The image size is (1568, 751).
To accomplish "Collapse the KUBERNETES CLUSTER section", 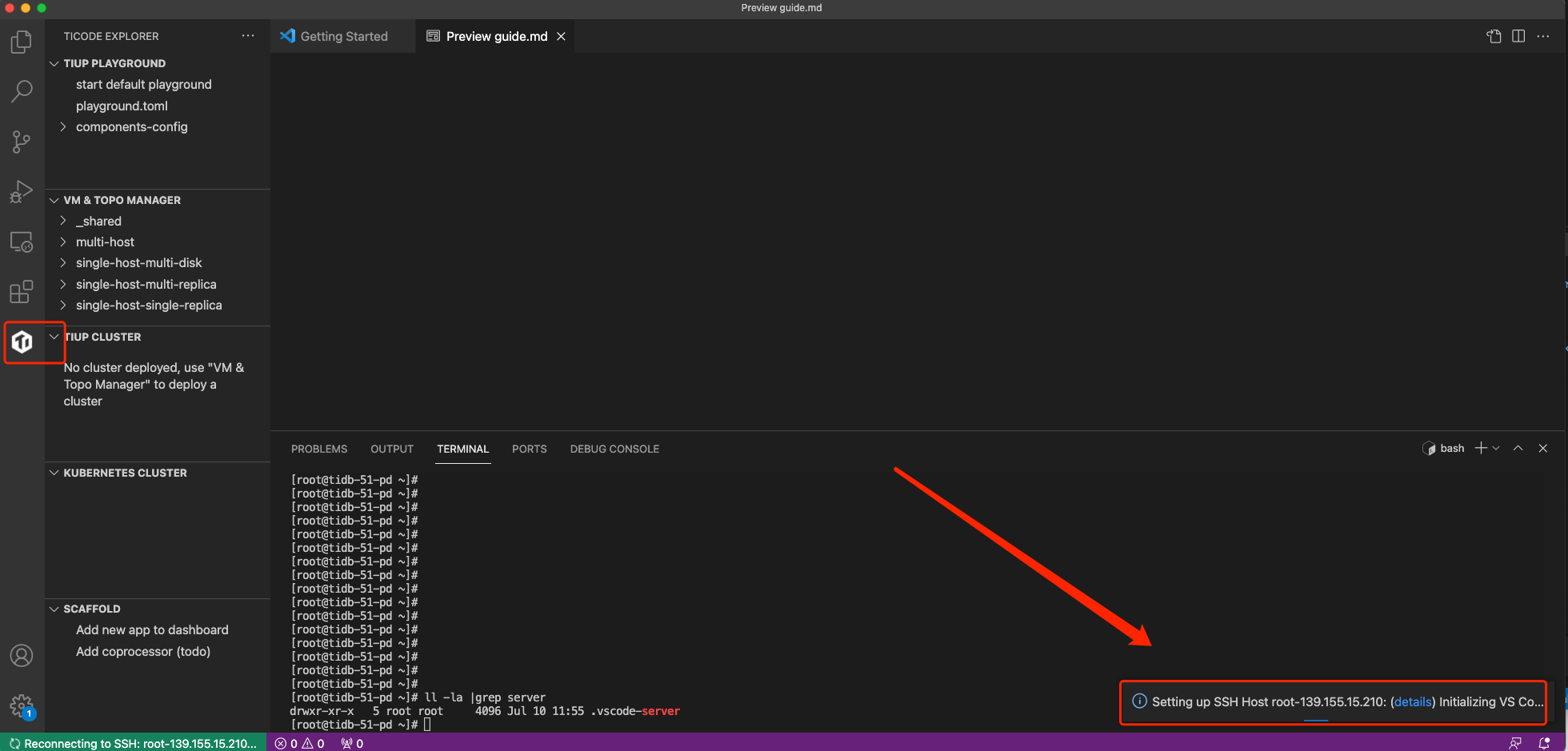I will [54, 473].
